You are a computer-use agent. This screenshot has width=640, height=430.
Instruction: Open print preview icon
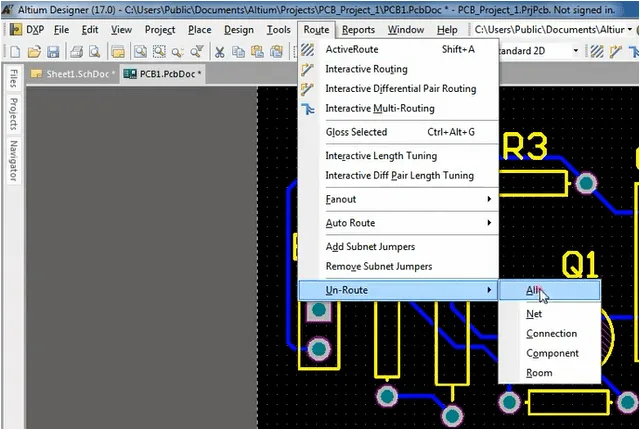(95, 52)
